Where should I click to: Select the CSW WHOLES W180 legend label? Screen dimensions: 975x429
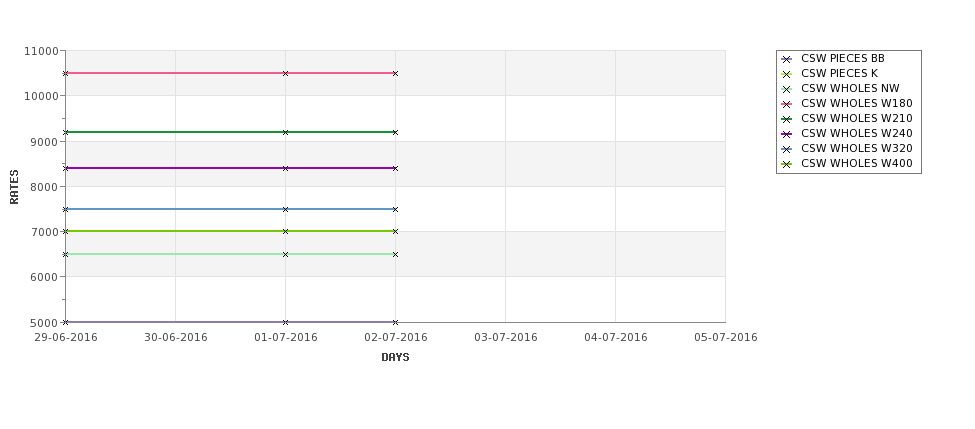(x=857, y=103)
